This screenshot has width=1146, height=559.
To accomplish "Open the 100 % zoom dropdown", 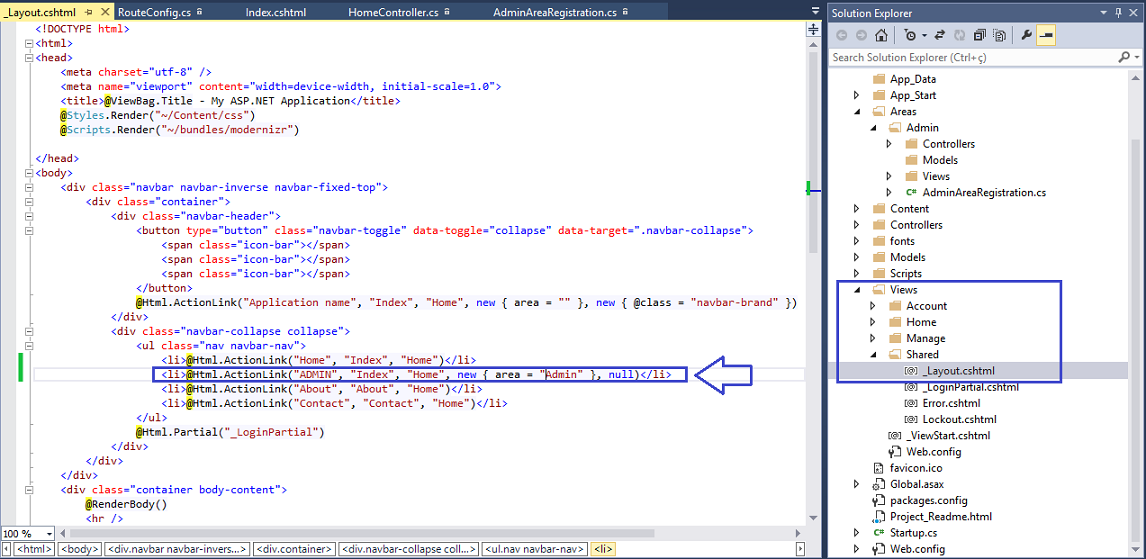I will (49, 533).
